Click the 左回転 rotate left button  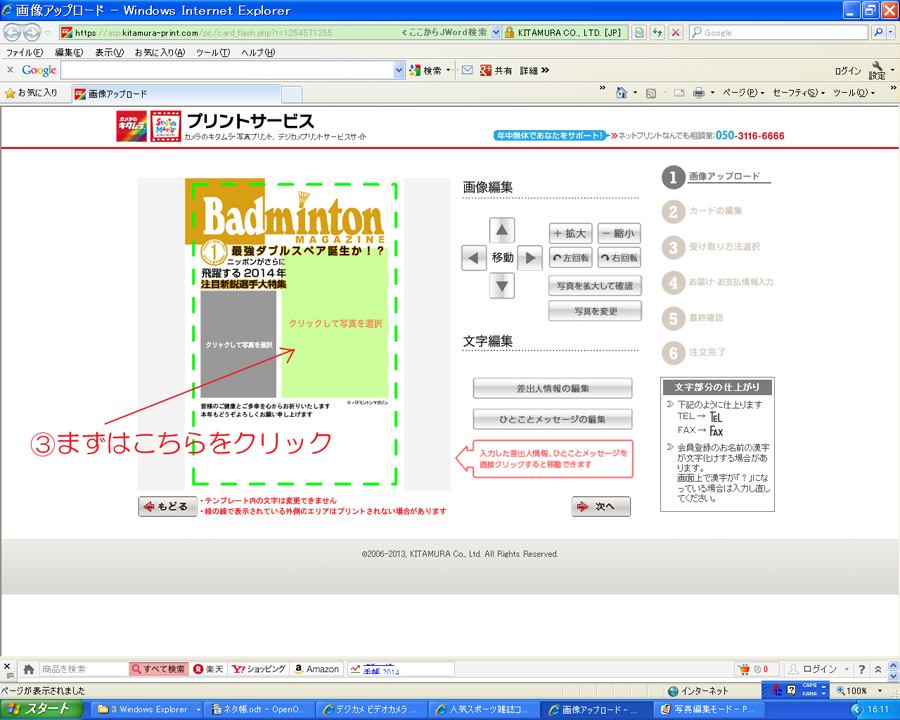pos(571,257)
